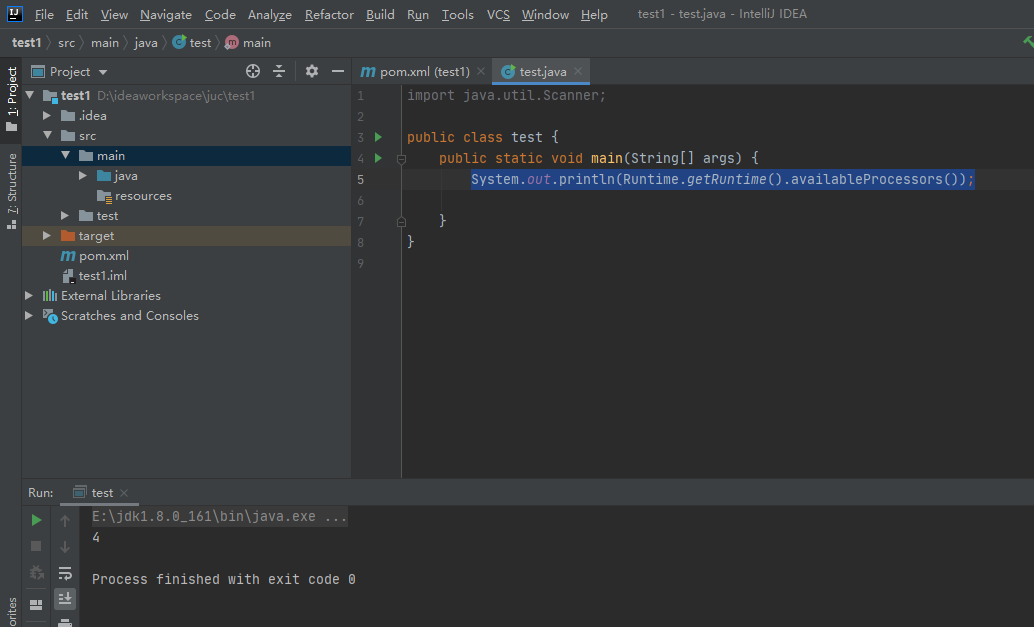Click the VCS menu in the menu bar
This screenshot has width=1034, height=627.
pyautogui.click(x=496, y=14)
